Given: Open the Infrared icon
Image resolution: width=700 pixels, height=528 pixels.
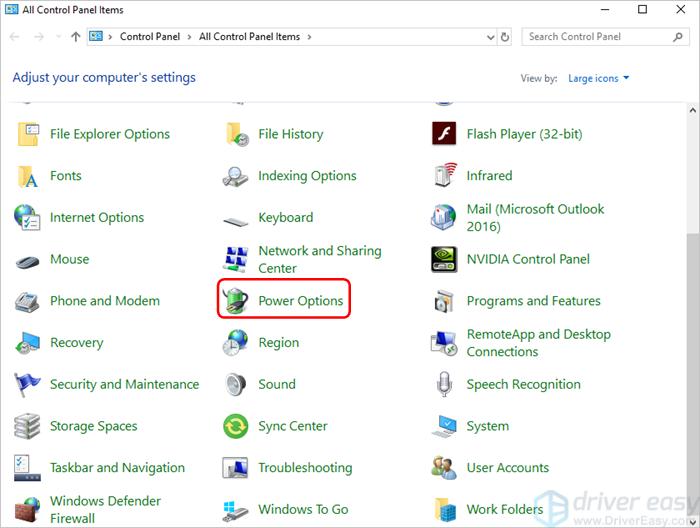Looking at the screenshot, I should (445, 175).
